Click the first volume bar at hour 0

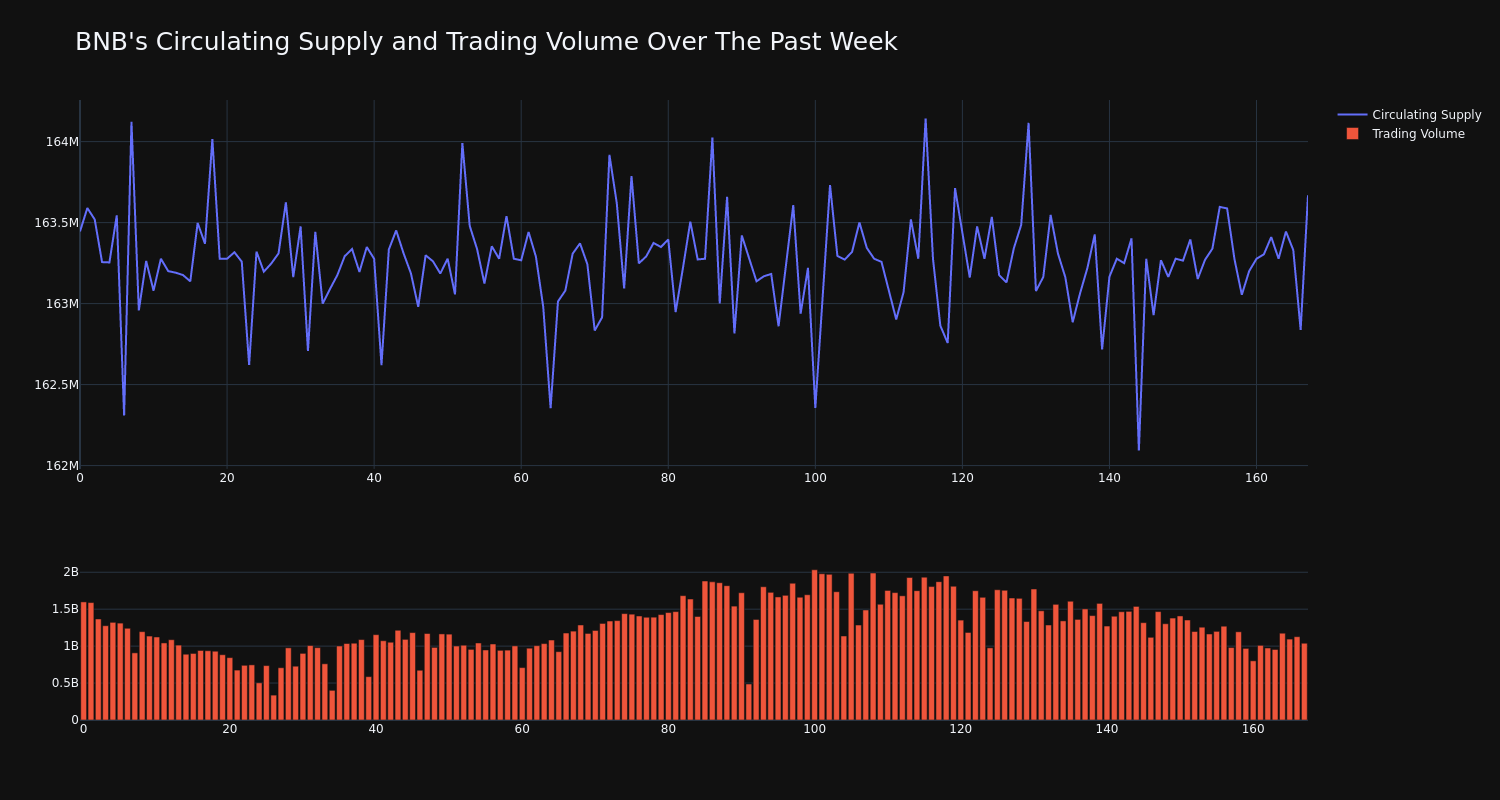(83, 661)
